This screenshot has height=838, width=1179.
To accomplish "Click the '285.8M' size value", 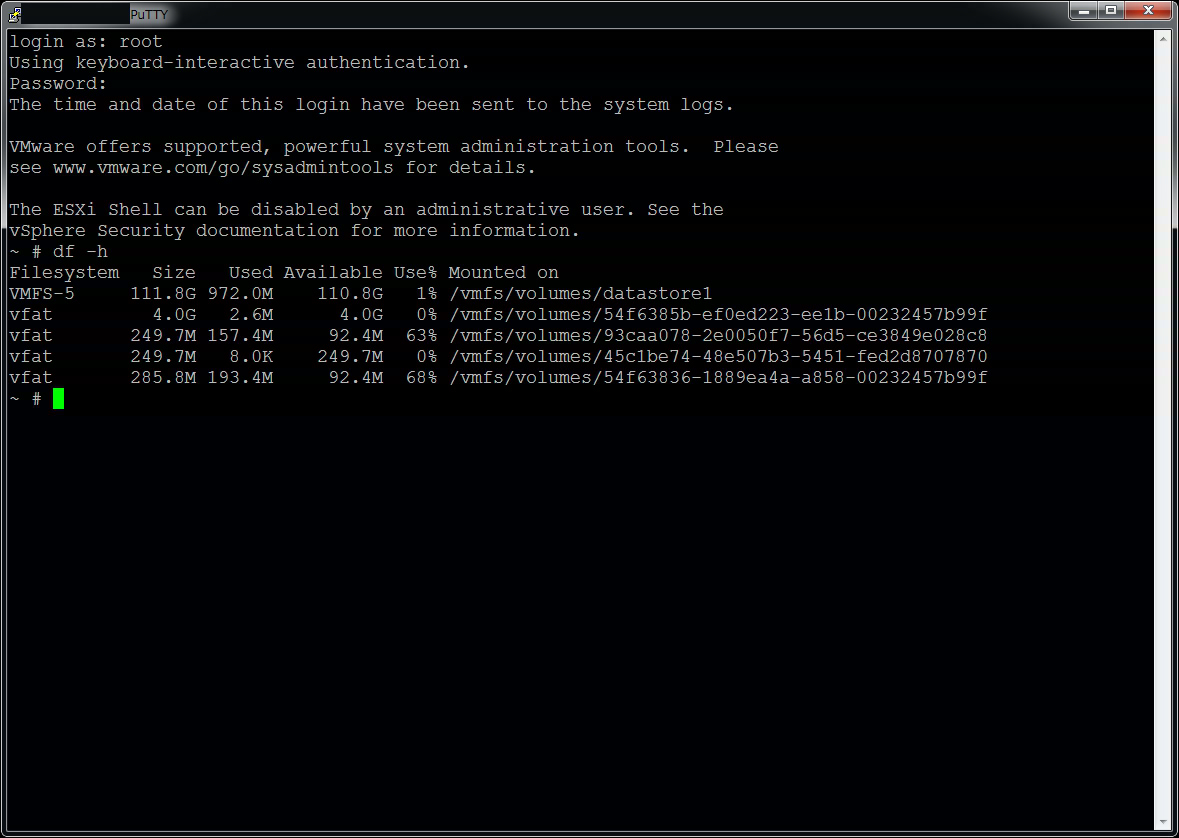I will [x=163, y=378].
